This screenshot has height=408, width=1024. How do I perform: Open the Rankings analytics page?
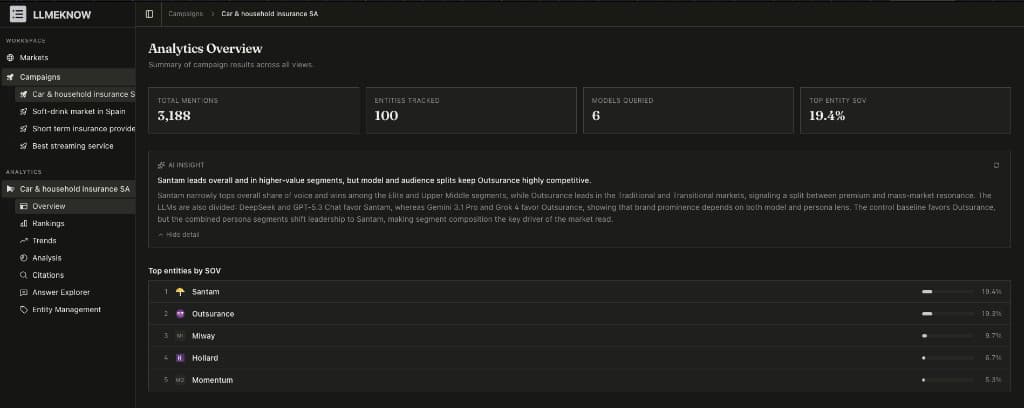click(x=47, y=224)
